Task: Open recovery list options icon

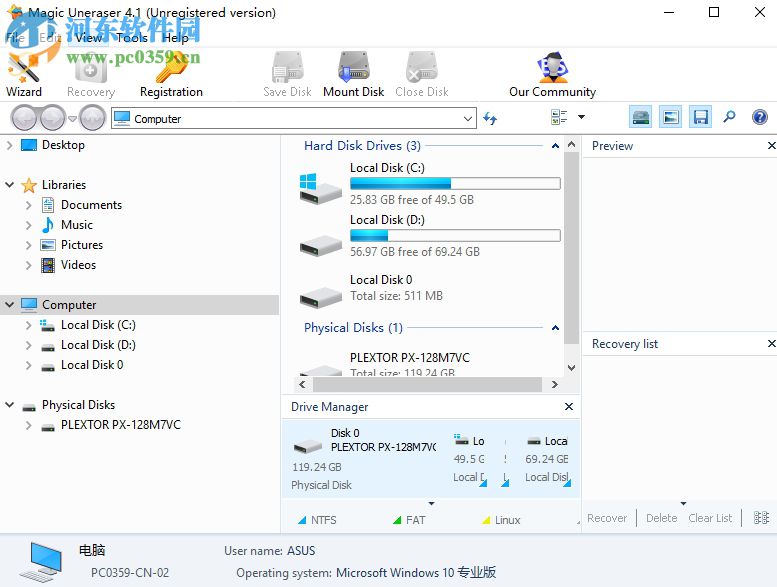Action: pos(761,518)
